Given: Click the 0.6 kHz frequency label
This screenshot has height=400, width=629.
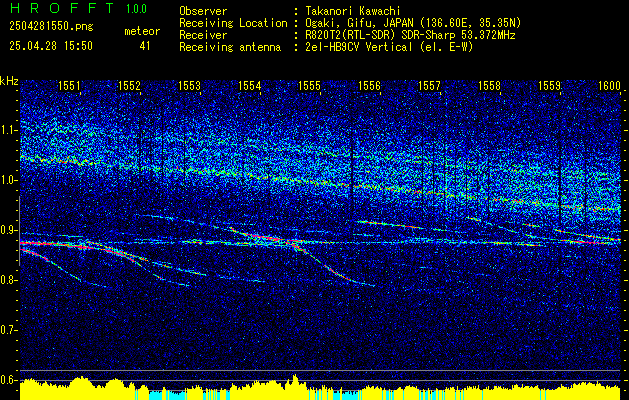Looking at the screenshot, I should pos(9,380).
